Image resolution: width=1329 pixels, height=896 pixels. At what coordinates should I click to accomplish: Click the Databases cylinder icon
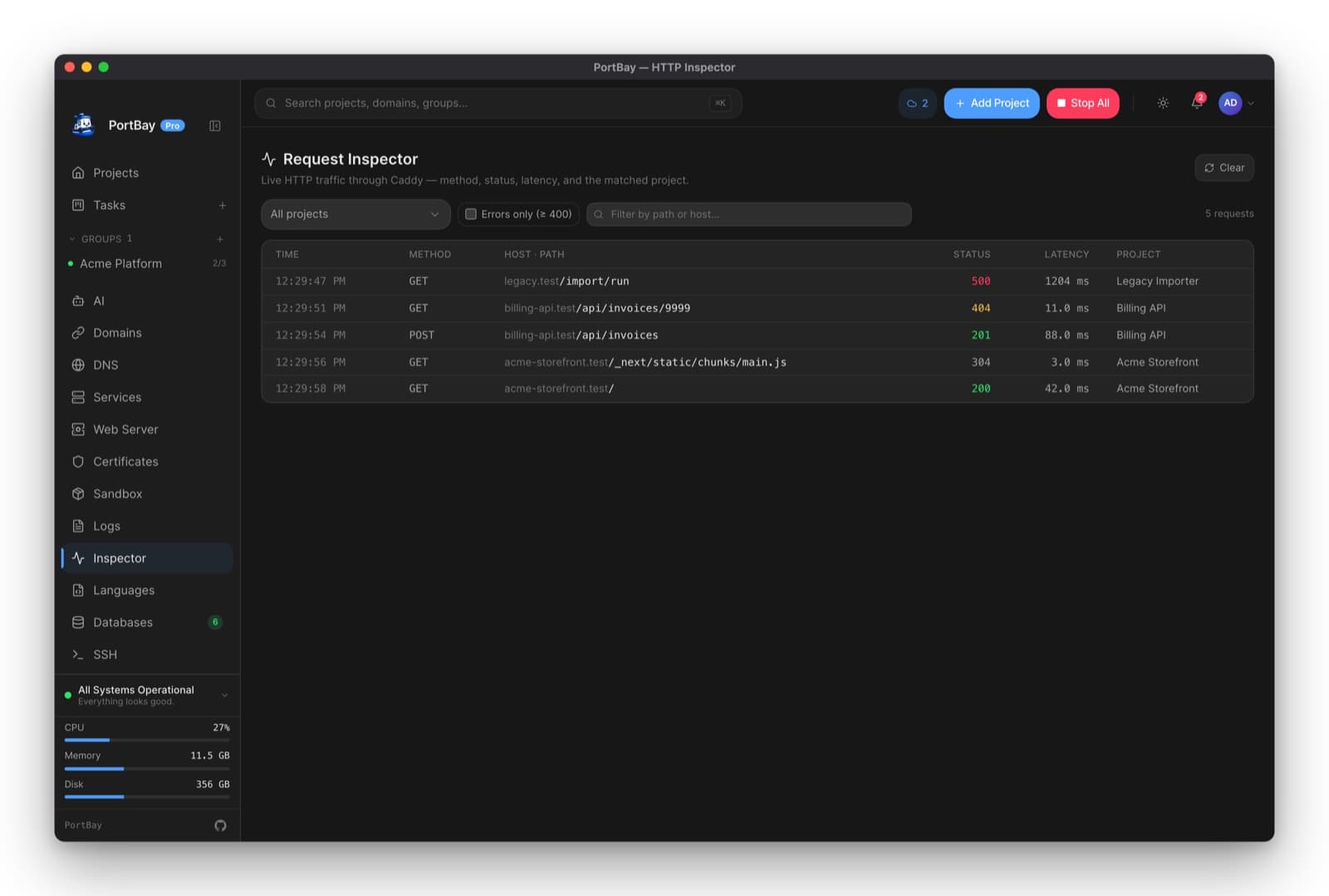[78, 623]
